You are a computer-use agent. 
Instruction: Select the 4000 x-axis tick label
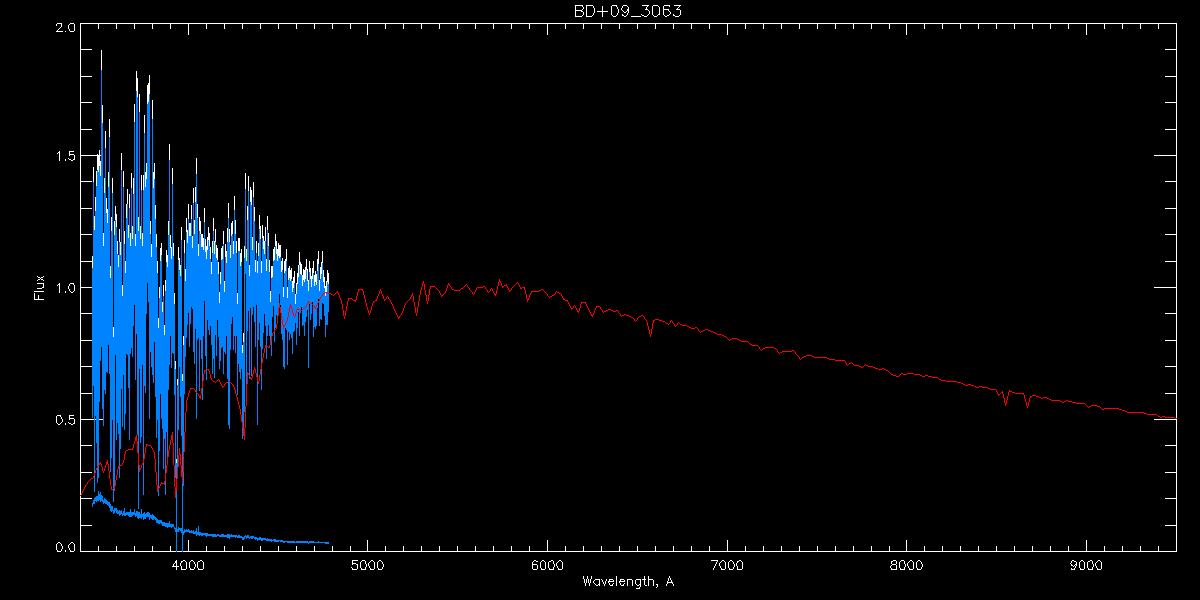[188, 563]
